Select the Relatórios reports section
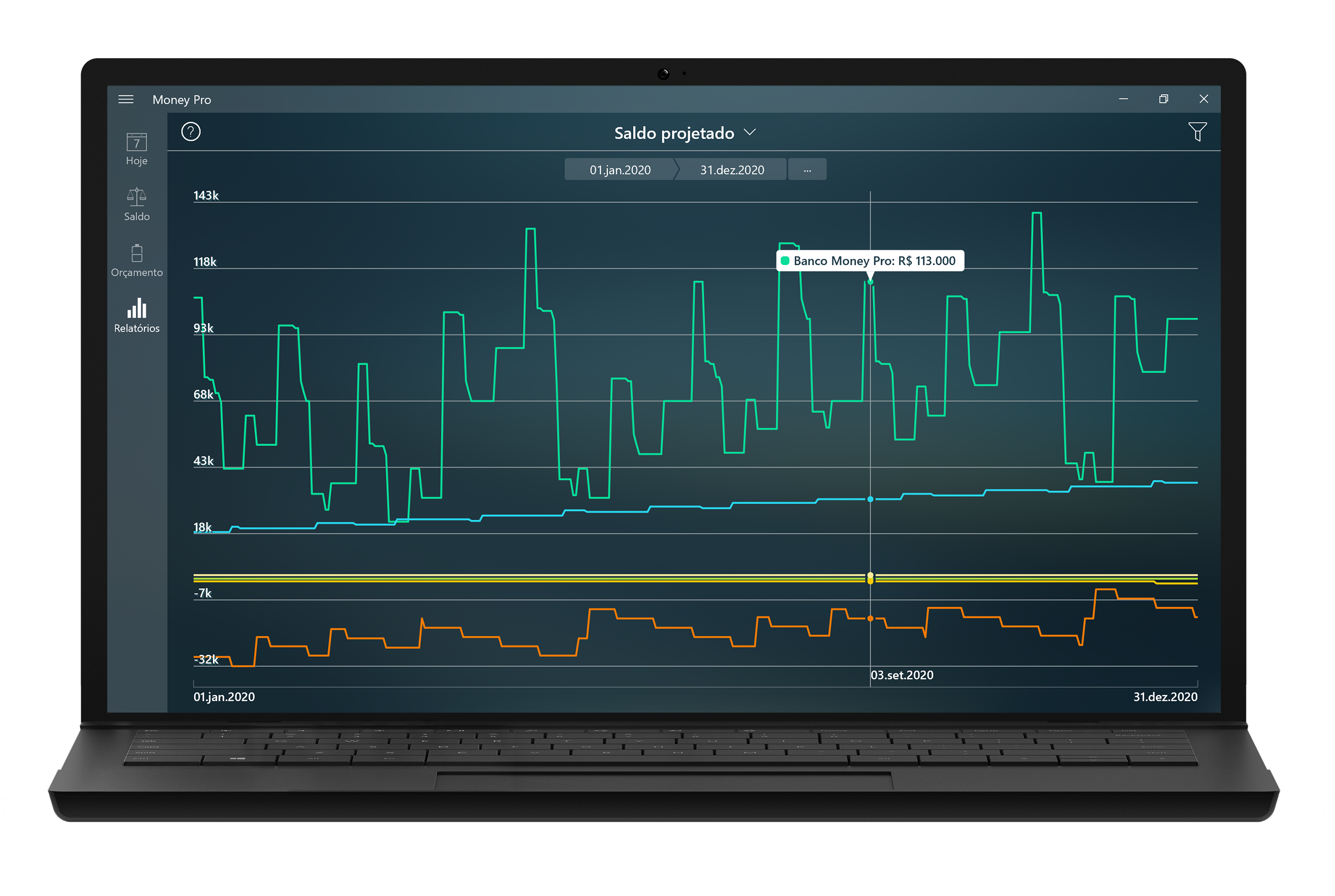 (x=137, y=316)
